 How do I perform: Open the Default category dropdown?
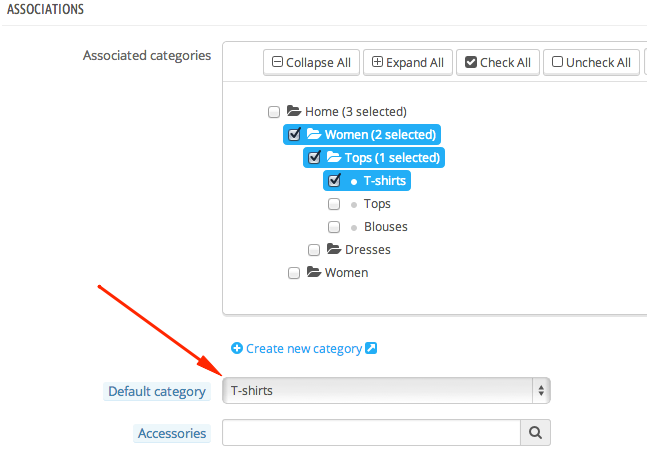coord(386,390)
